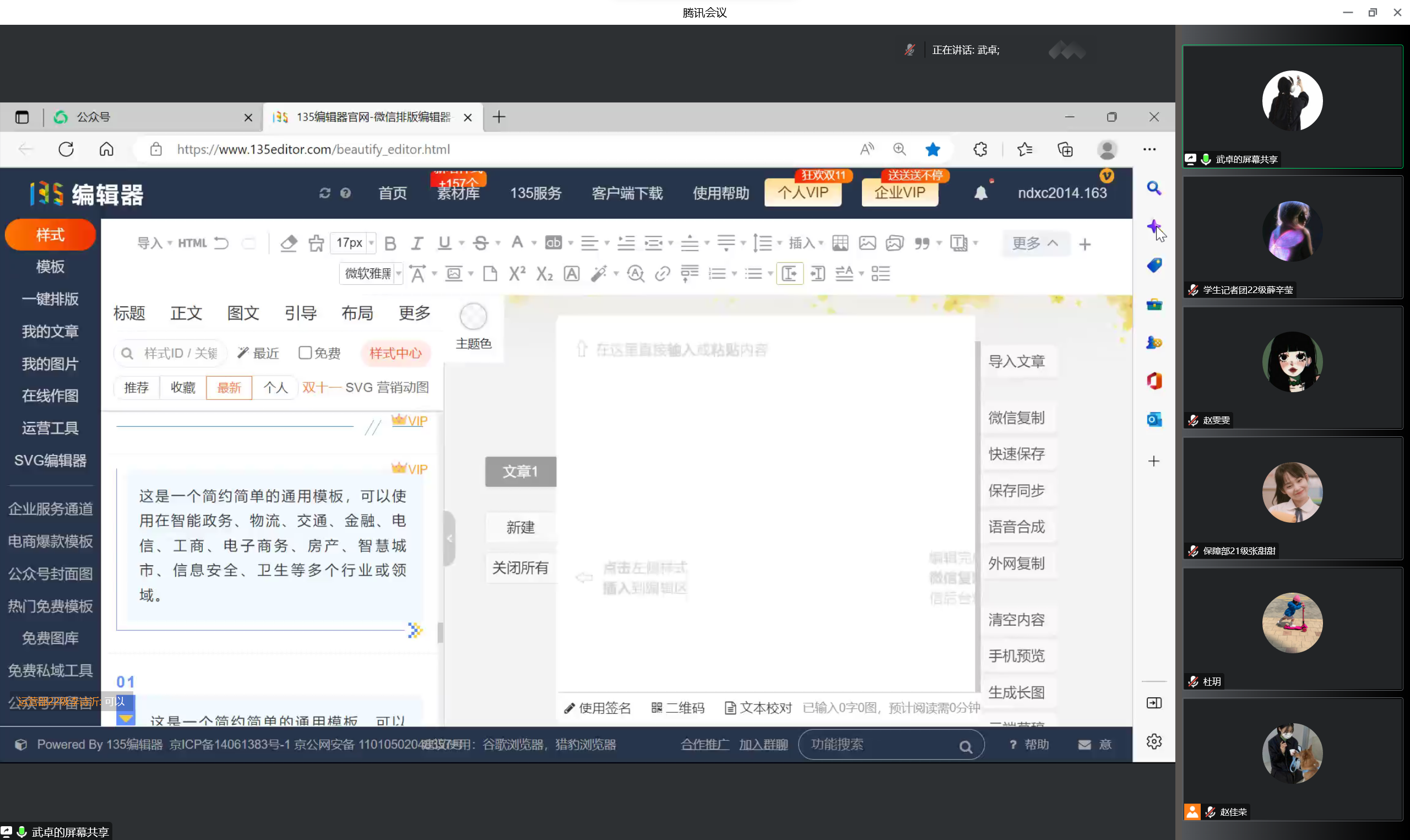This screenshot has width=1410, height=840.
Task: Click the italic formatting icon
Action: point(417,243)
